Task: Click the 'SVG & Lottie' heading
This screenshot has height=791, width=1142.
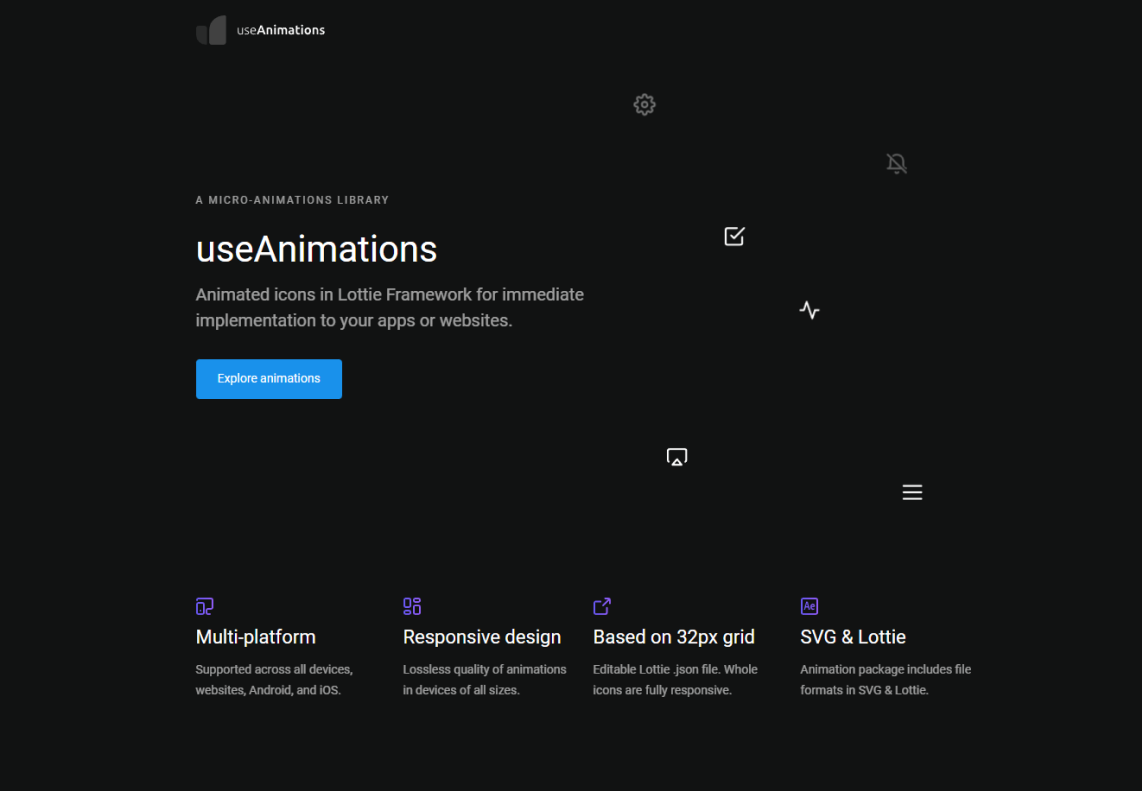Action: [853, 637]
